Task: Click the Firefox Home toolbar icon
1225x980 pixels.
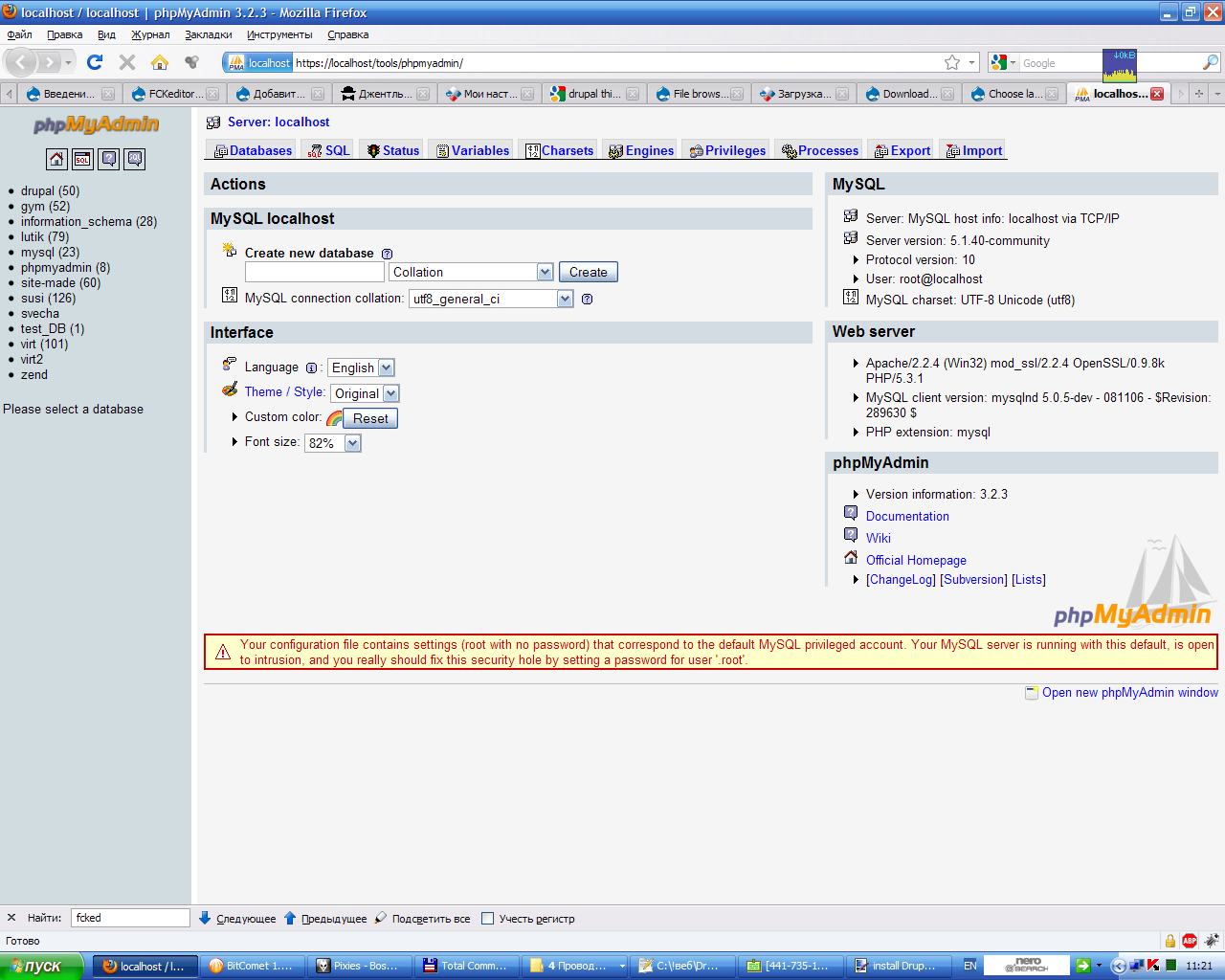Action: (x=159, y=62)
